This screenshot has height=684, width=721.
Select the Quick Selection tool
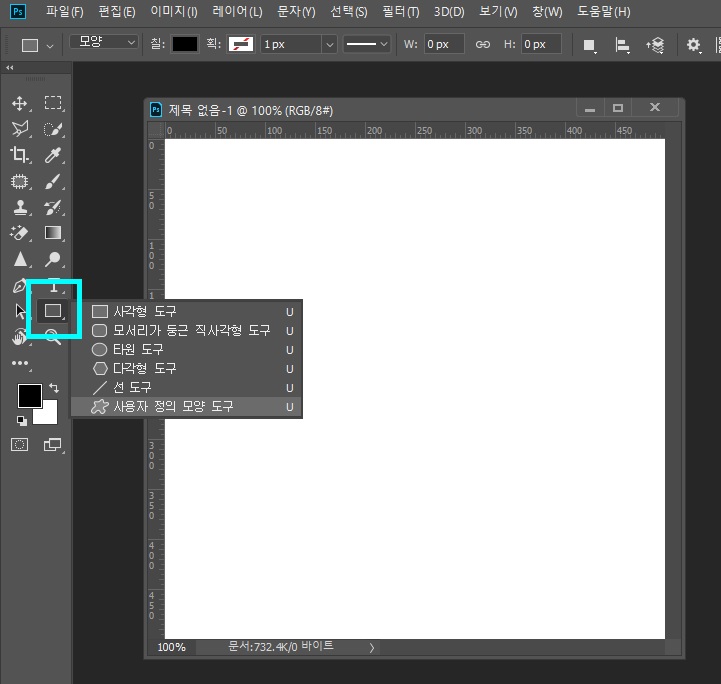53,129
